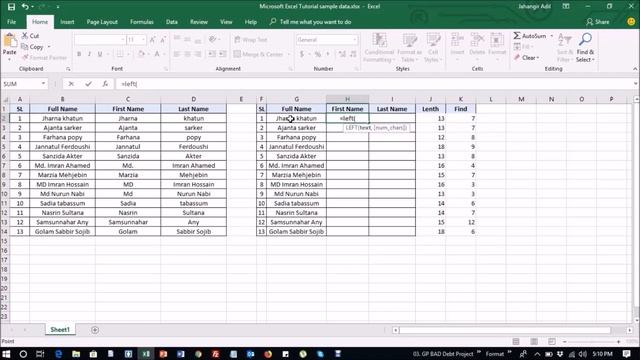Select row 7 header
Viewport: 640px width, 360px height.
coord(4,165)
